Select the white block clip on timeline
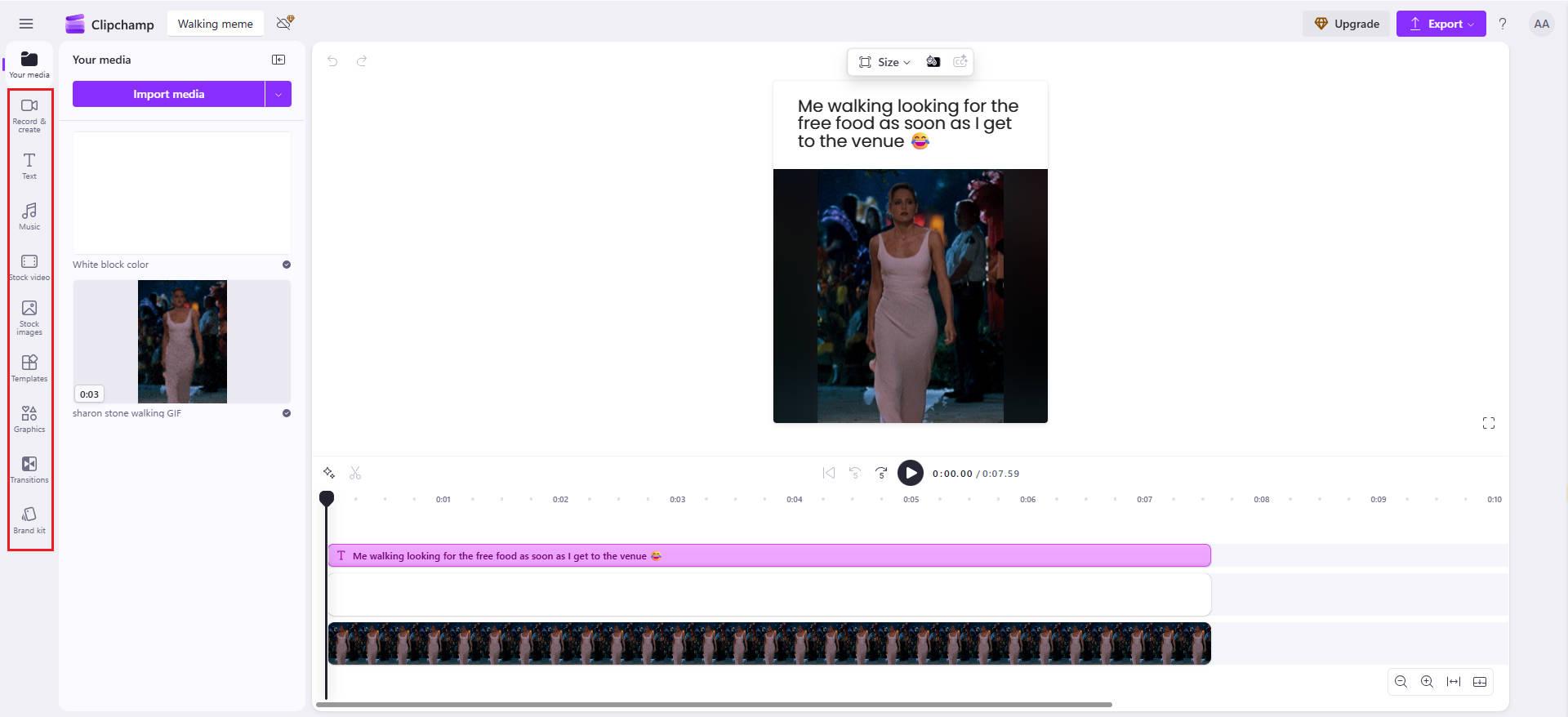The image size is (1568, 717). 769,595
